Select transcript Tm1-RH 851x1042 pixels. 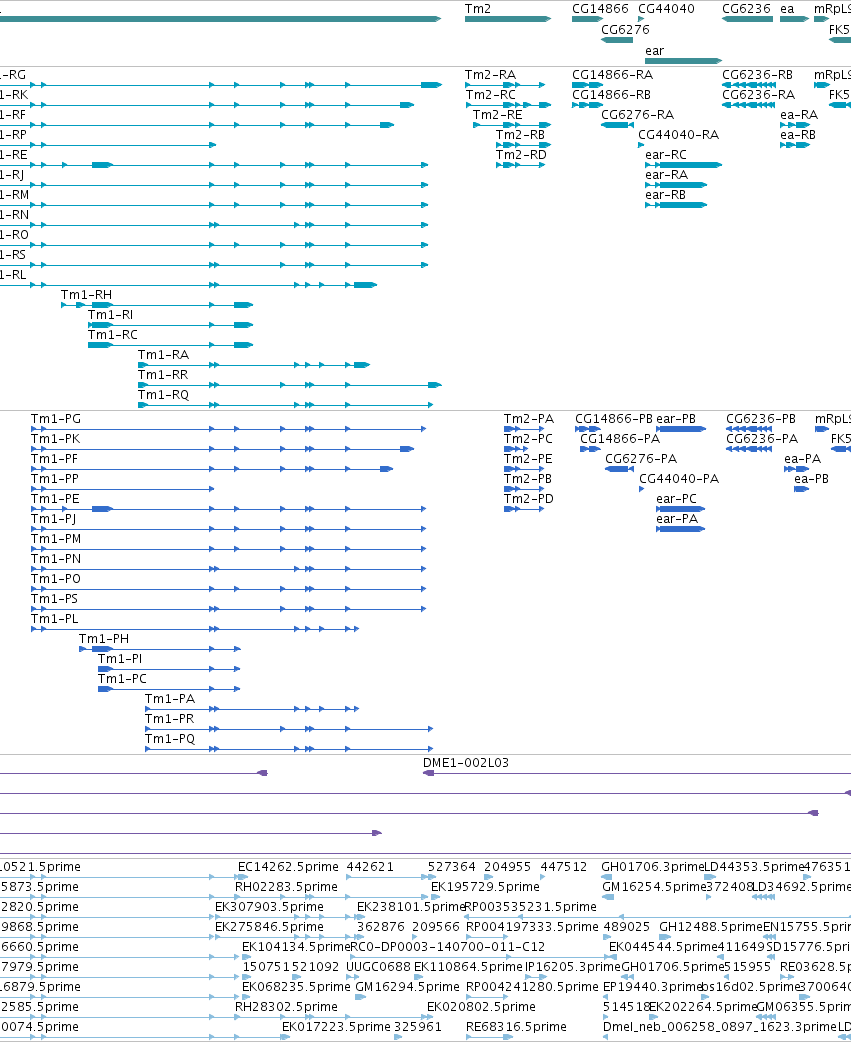(x=157, y=305)
